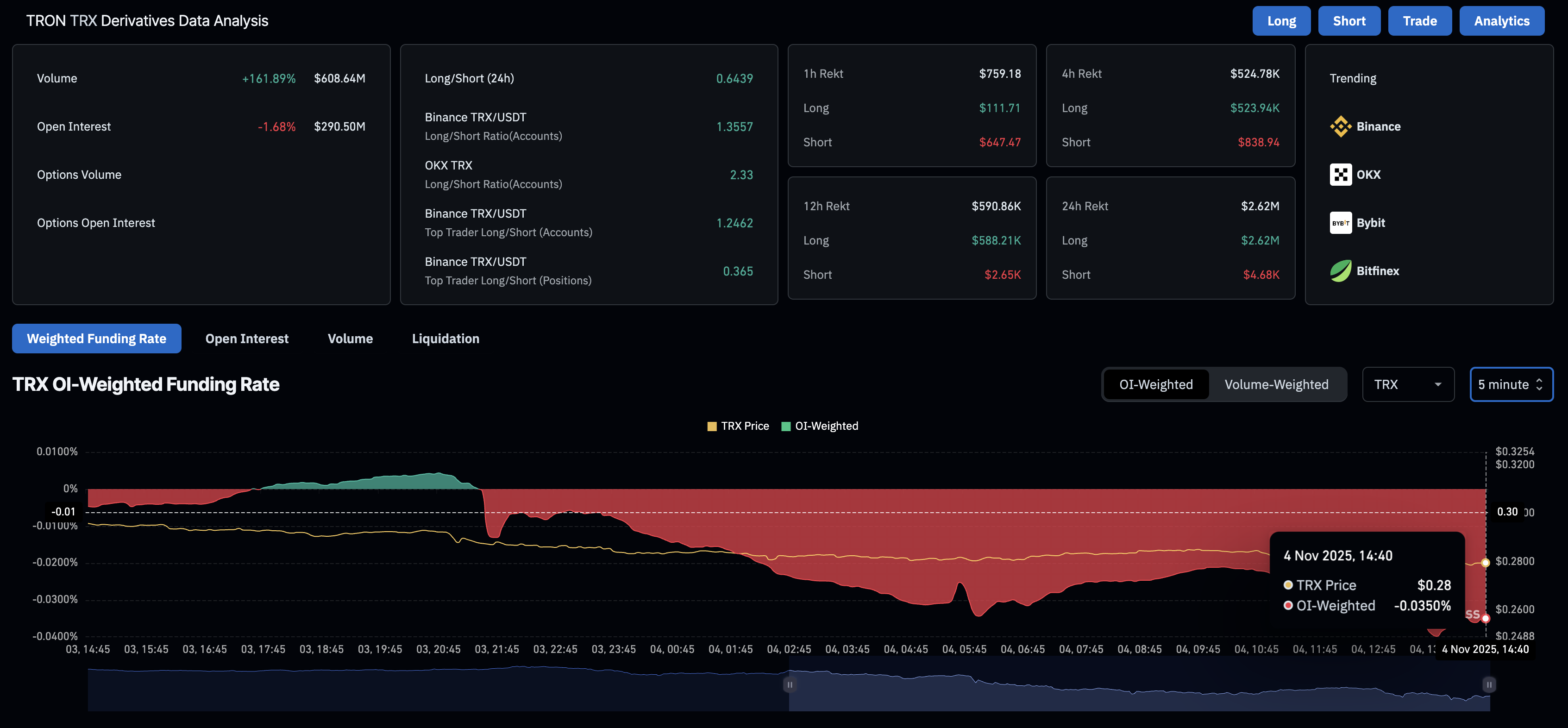This screenshot has height=728, width=1568.
Task: Click the OKX exchange logo
Action: [1341, 174]
